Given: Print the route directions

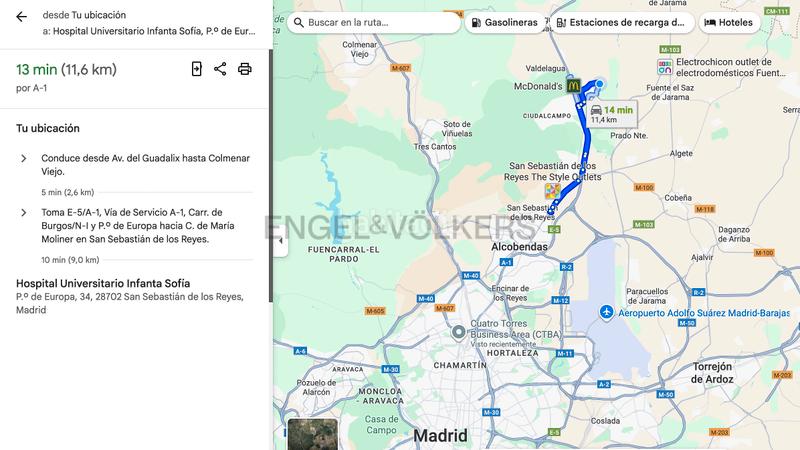Looking at the screenshot, I should [x=245, y=69].
